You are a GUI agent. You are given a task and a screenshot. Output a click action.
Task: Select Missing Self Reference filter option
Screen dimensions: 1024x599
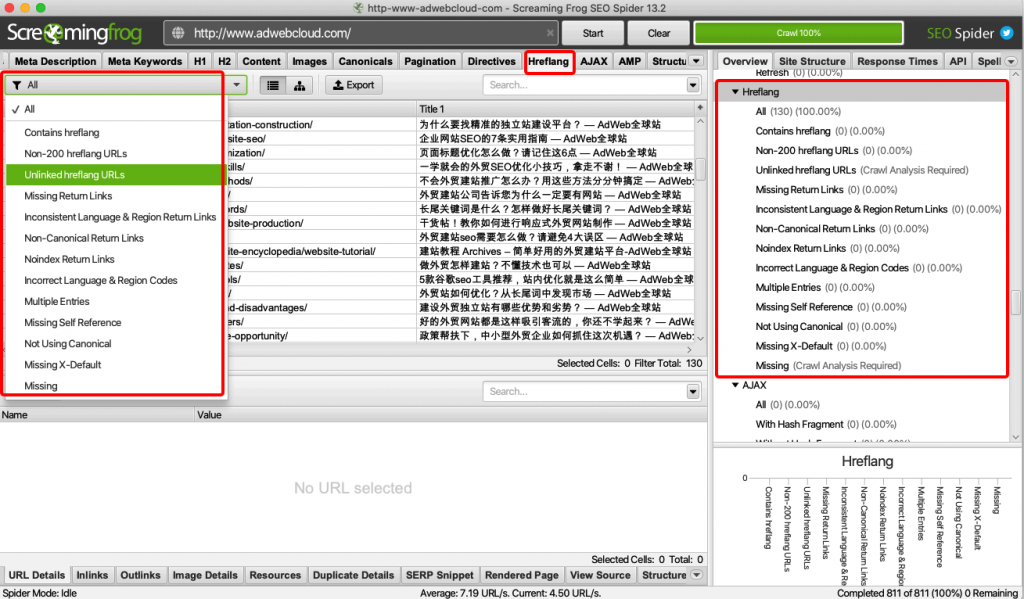114,323
